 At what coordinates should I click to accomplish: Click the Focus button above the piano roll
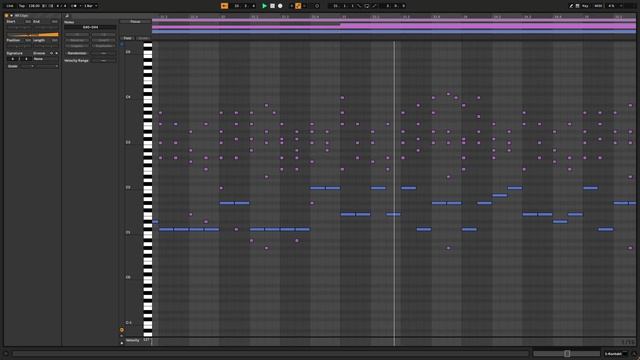pyautogui.click(x=135, y=22)
